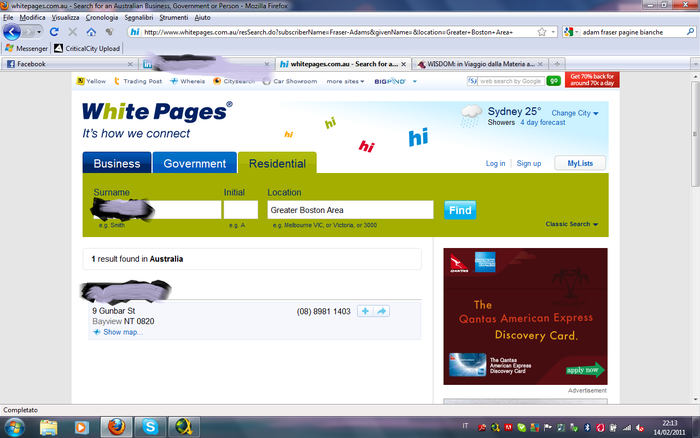
Task: Open the Cronologia menu
Action: pyautogui.click(x=102, y=17)
